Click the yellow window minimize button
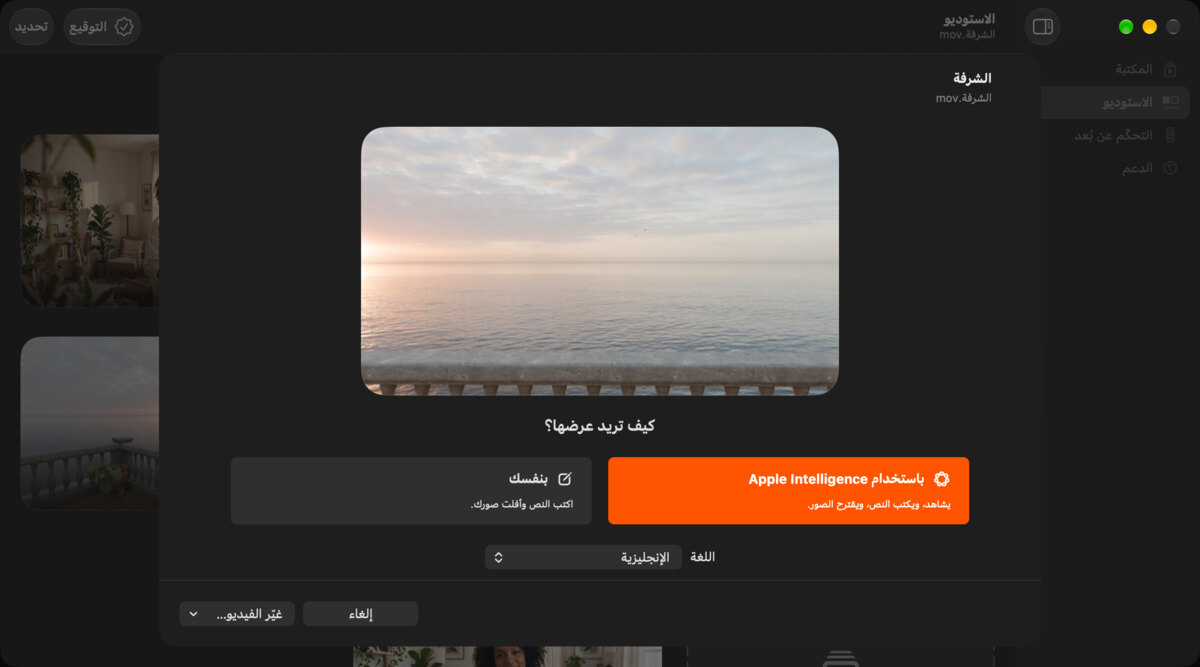This screenshot has height=667, width=1200. [x=1150, y=27]
